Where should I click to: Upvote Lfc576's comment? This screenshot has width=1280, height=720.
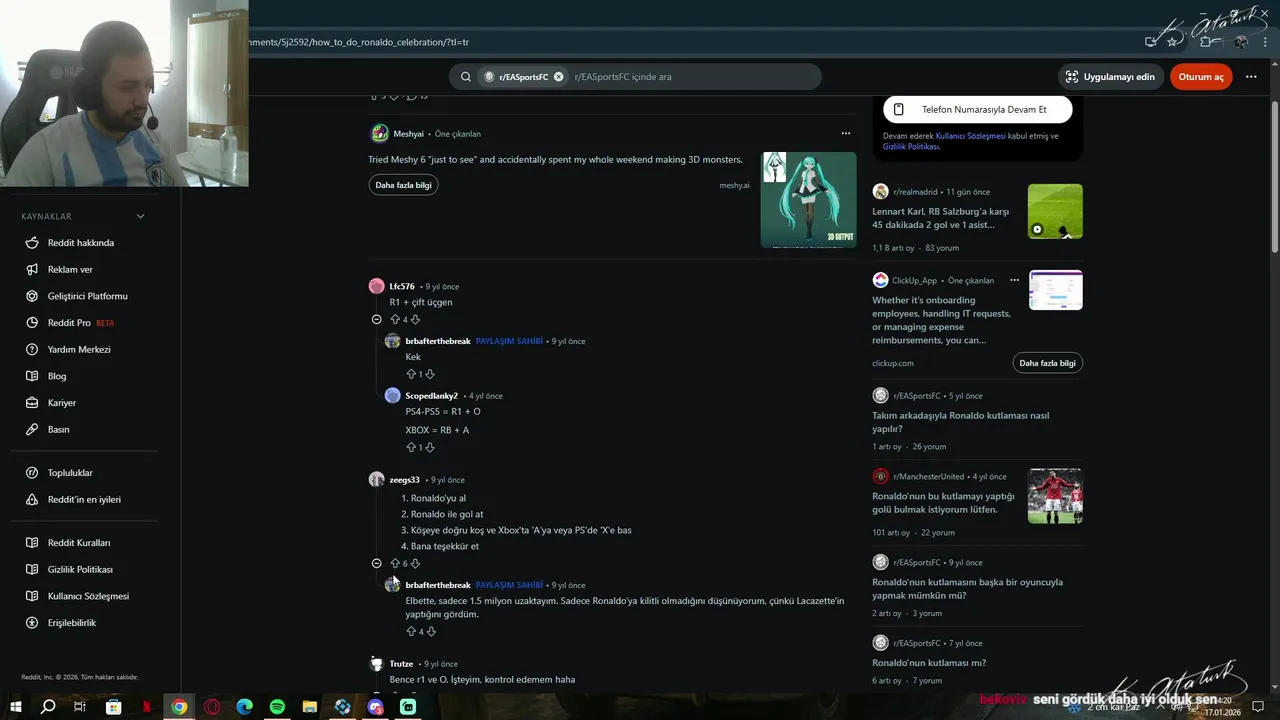tap(395, 319)
